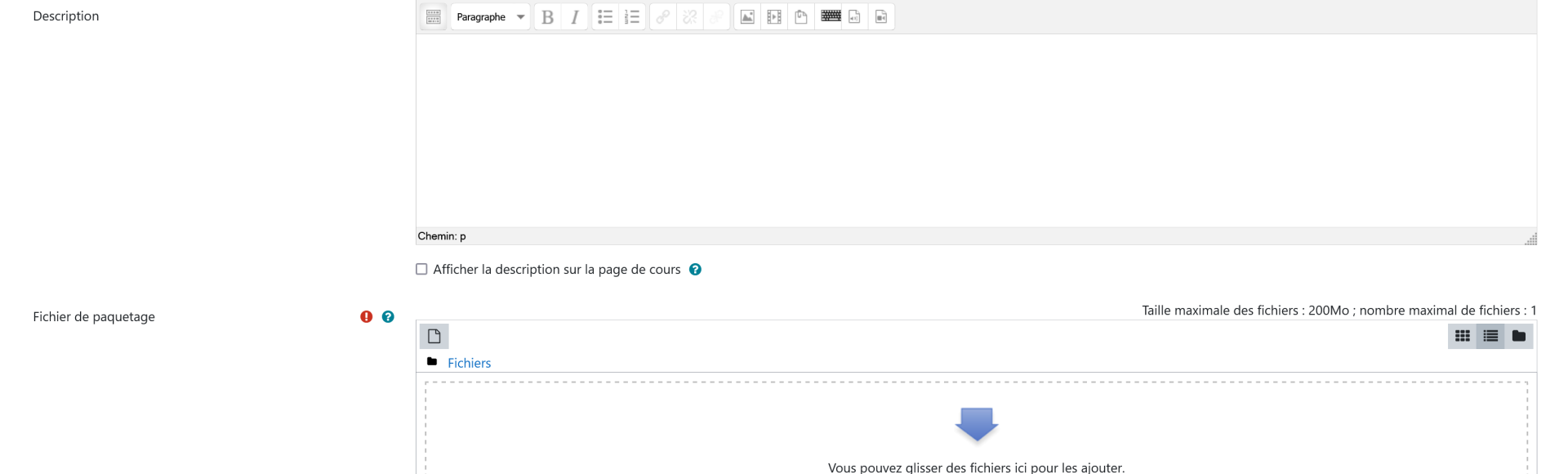Click the Description field label
The height and width of the screenshot is (474, 1568).
point(66,16)
